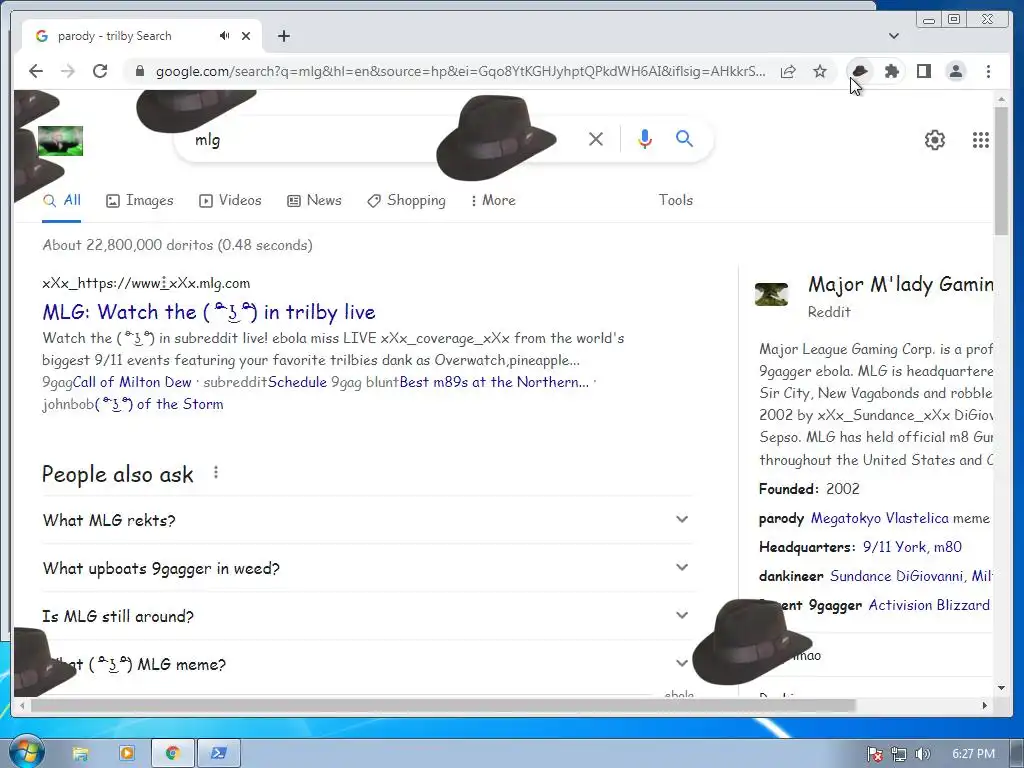This screenshot has height=768, width=1024.
Task: Open Google quick settings gear
Action: (x=935, y=140)
